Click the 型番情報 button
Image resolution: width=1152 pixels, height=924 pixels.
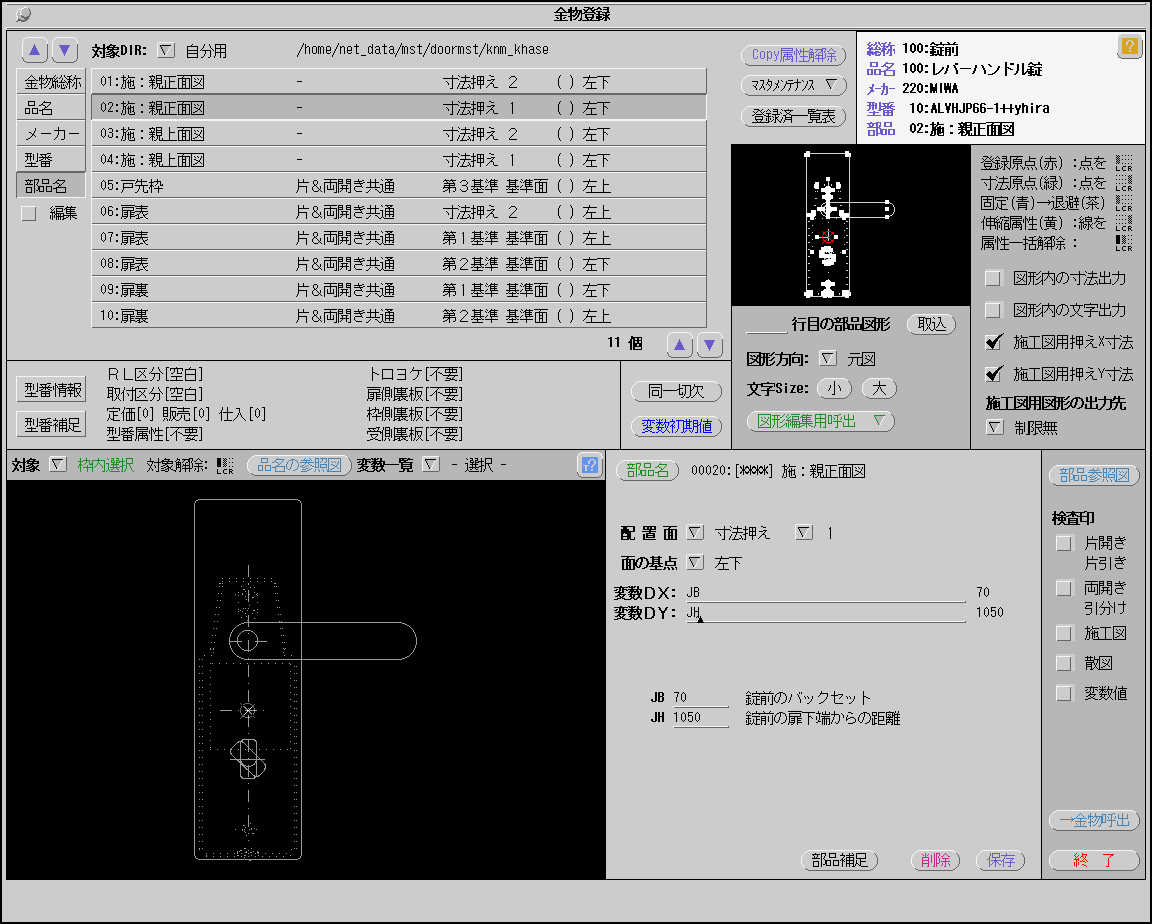(52, 389)
